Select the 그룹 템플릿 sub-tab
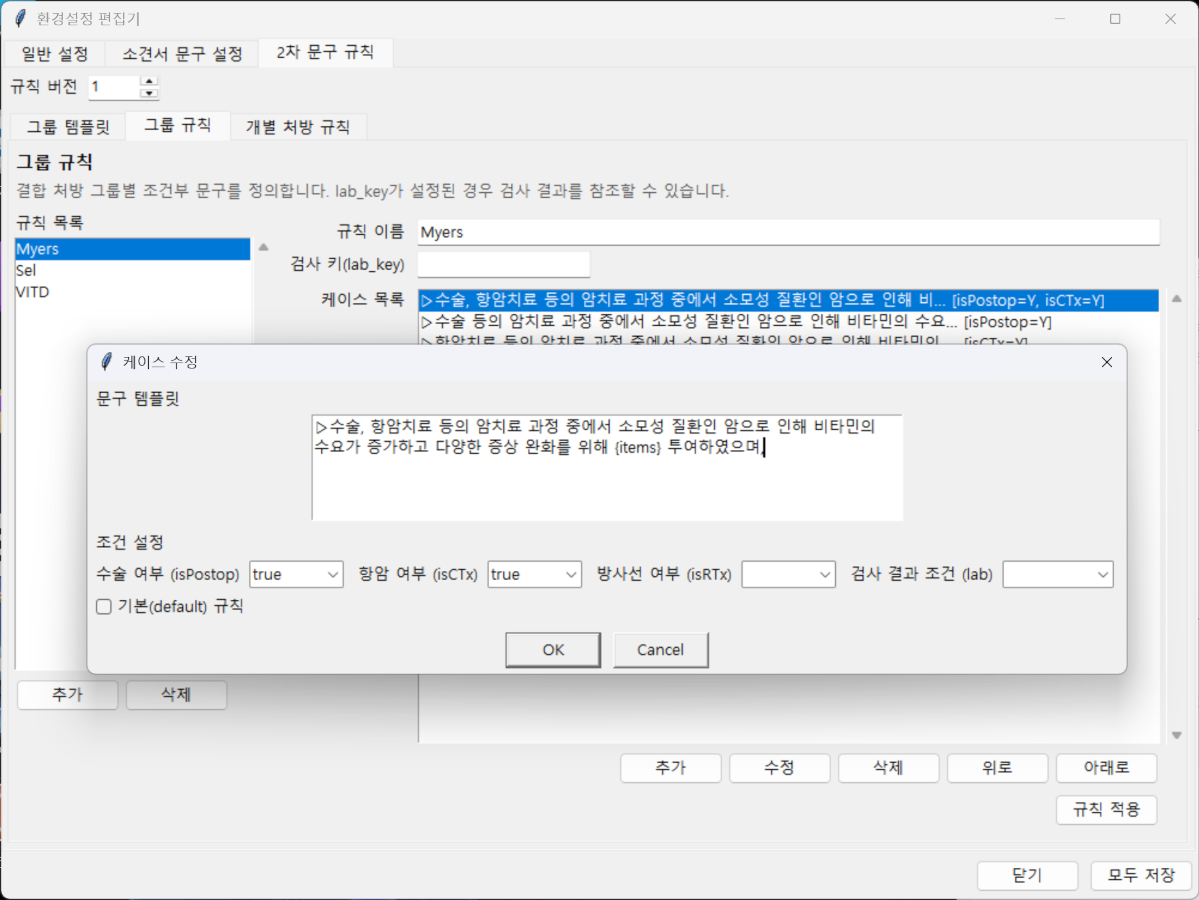The width and height of the screenshot is (1199, 900). tap(69, 126)
